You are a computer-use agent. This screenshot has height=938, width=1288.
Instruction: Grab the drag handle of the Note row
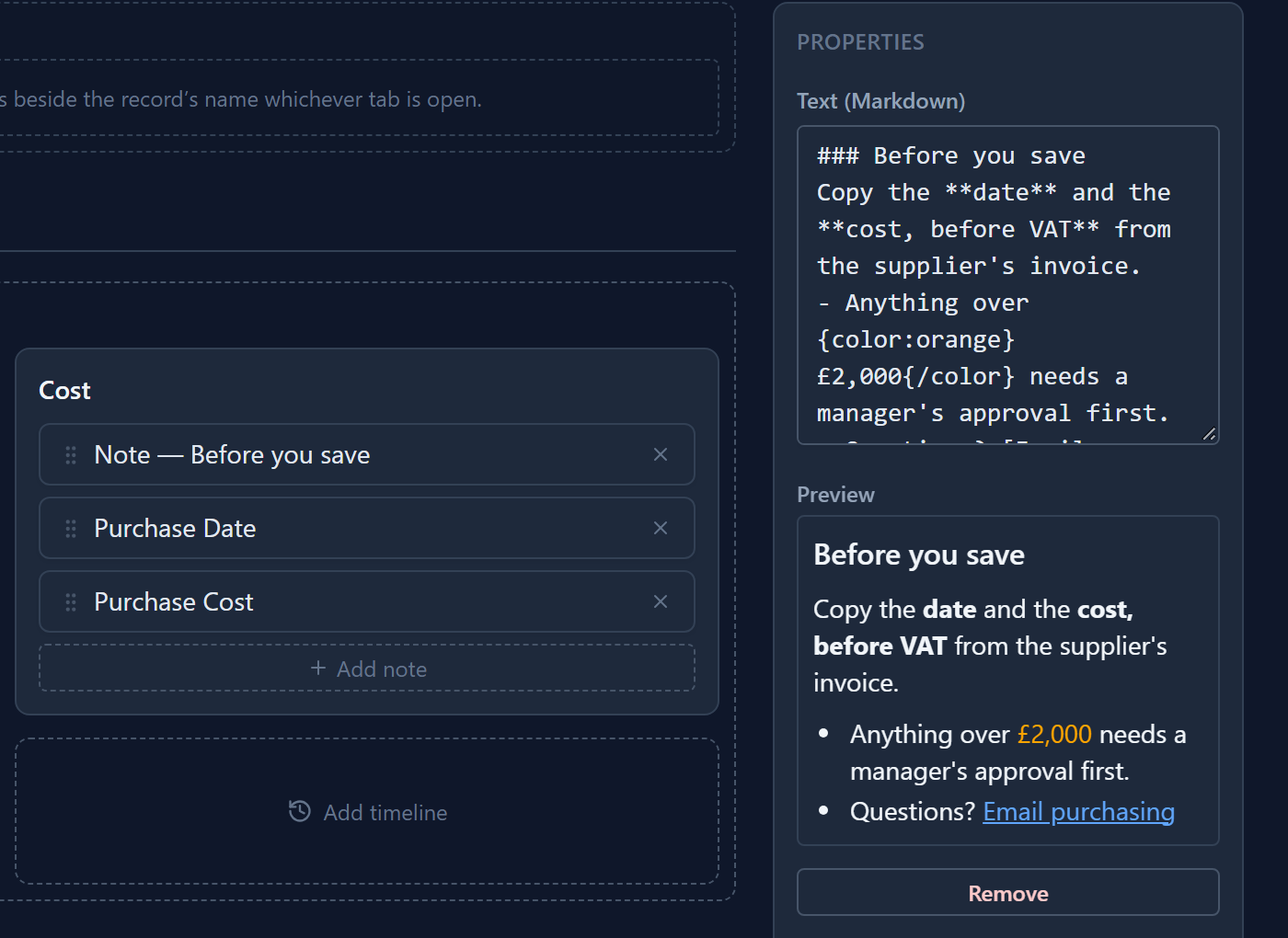coord(71,455)
